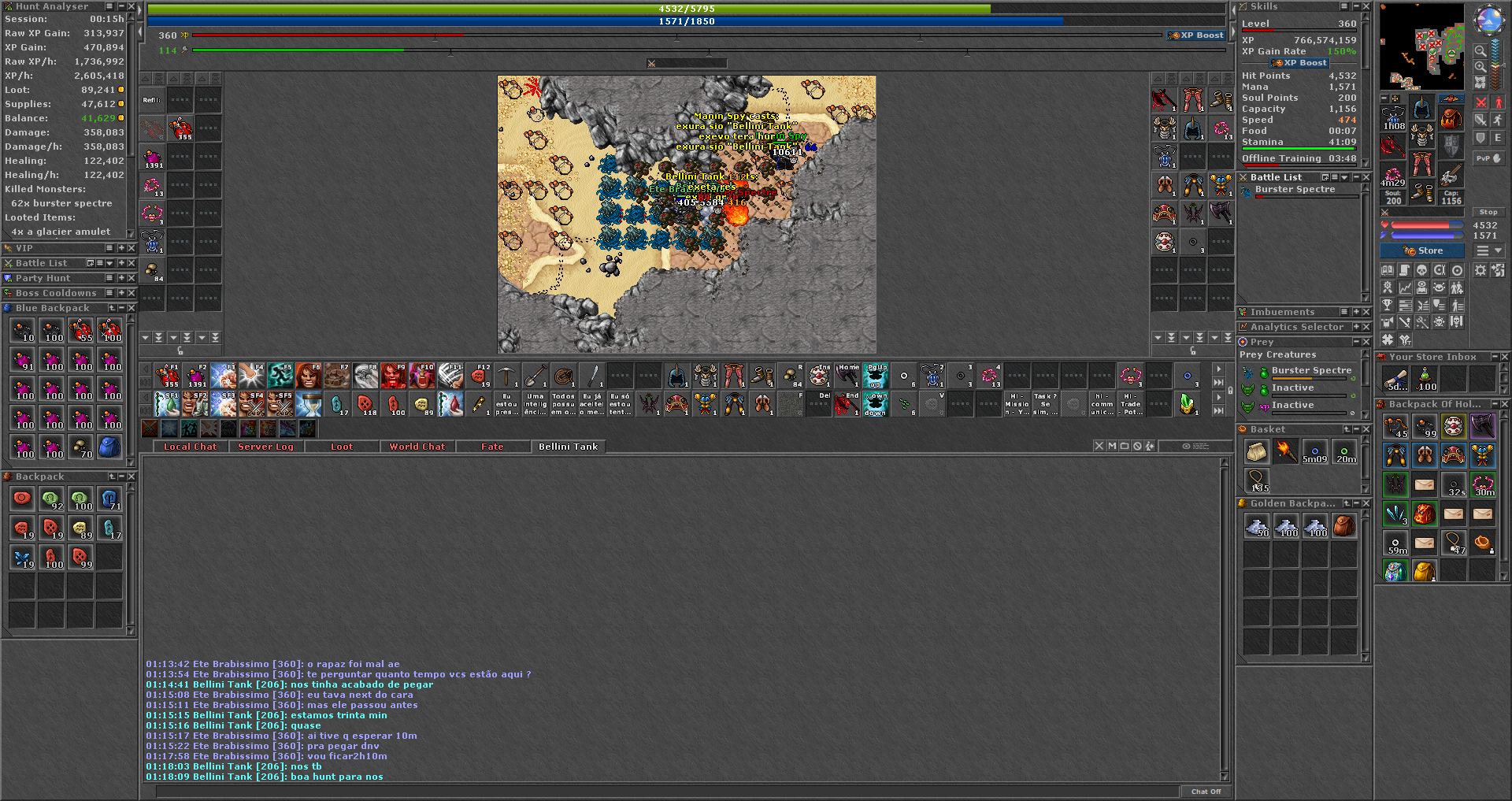Image resolution: width=1512 pixels, height=801 pixels.
Task: Click the blue mana bar at top
Action: [x=685, y=21]
